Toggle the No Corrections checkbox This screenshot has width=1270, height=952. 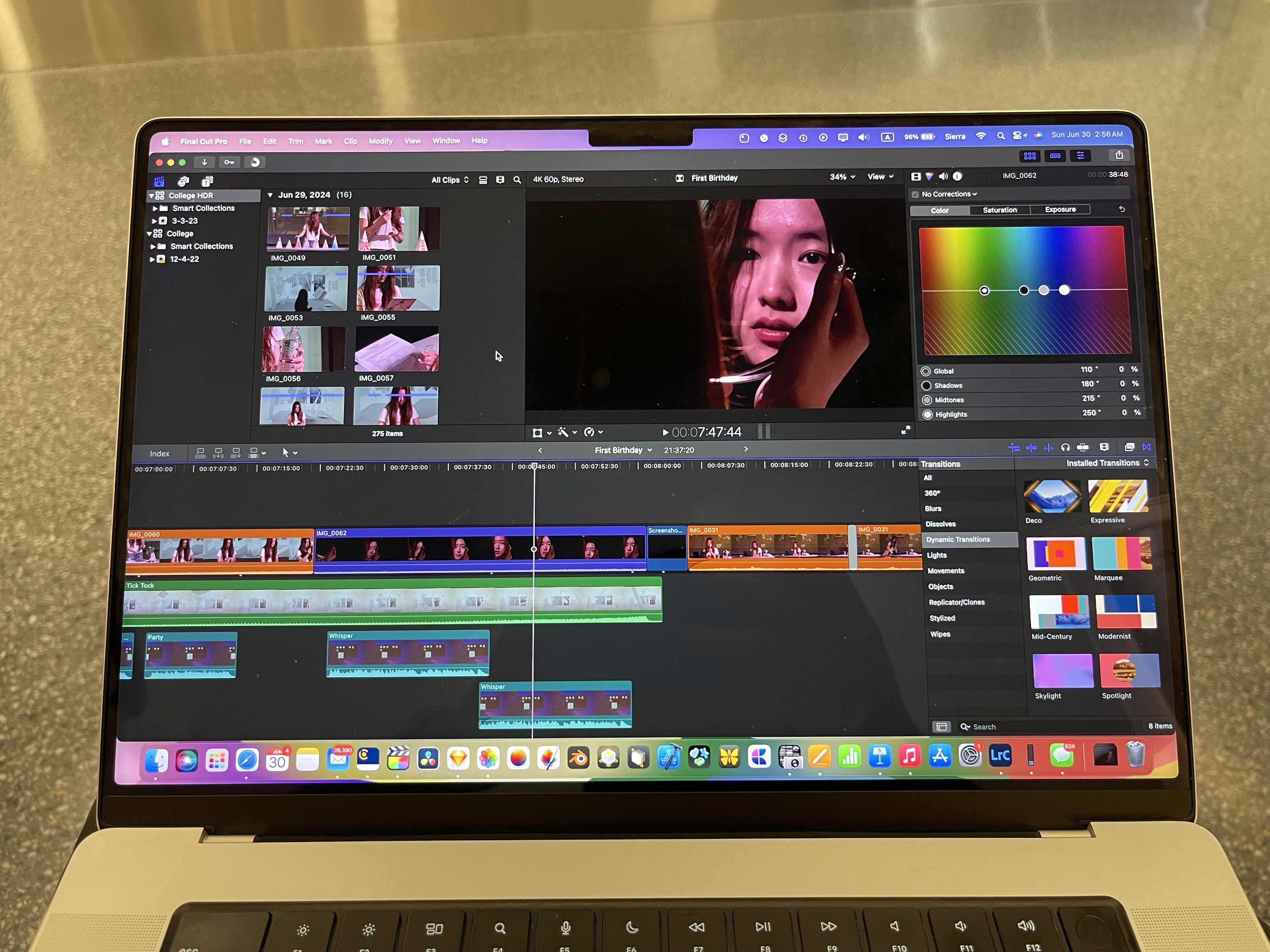tap(915, 195)
